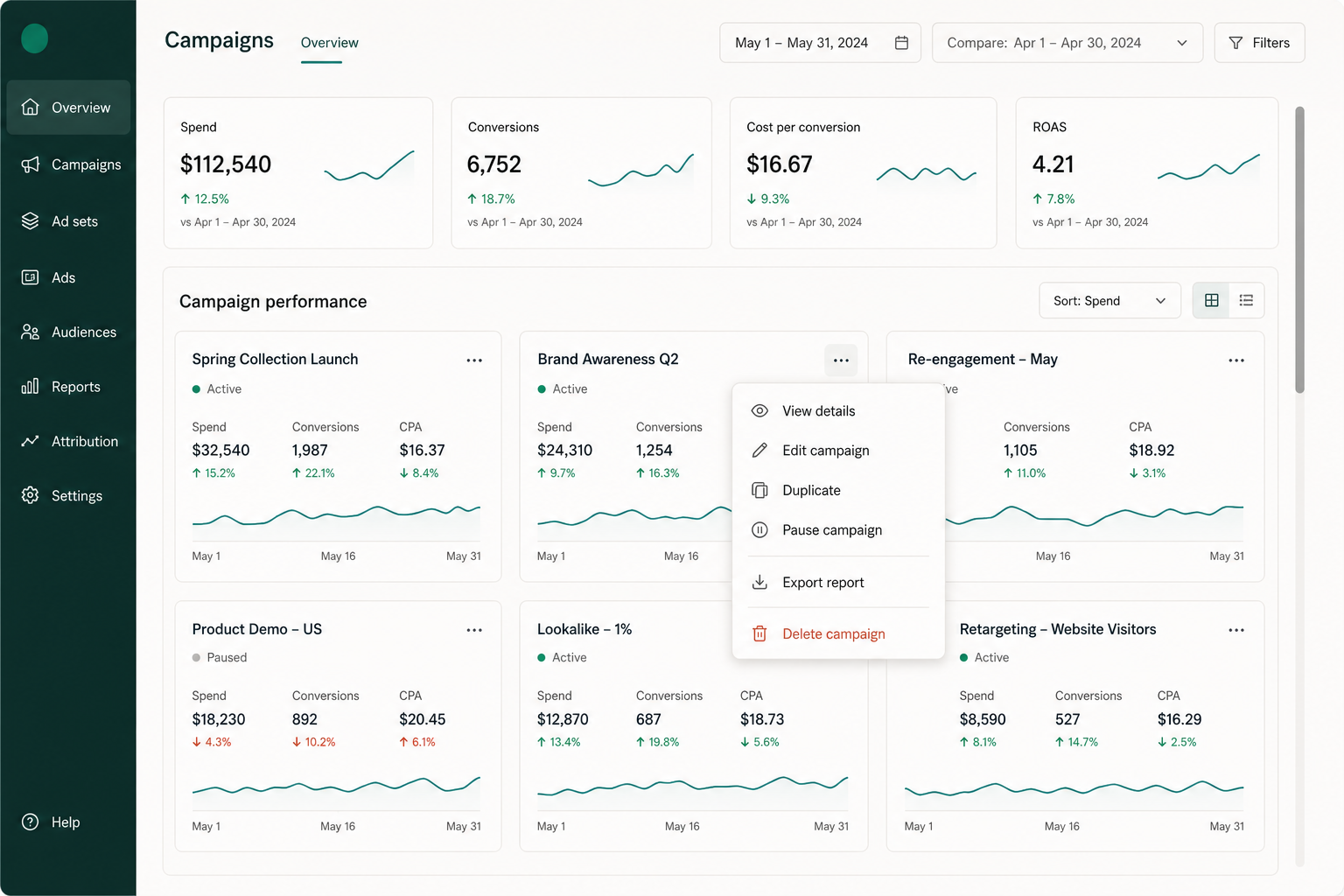Choose Edit campaign from menu
The width and height of the screenshot is (1344, 896).
coord(838,451)
